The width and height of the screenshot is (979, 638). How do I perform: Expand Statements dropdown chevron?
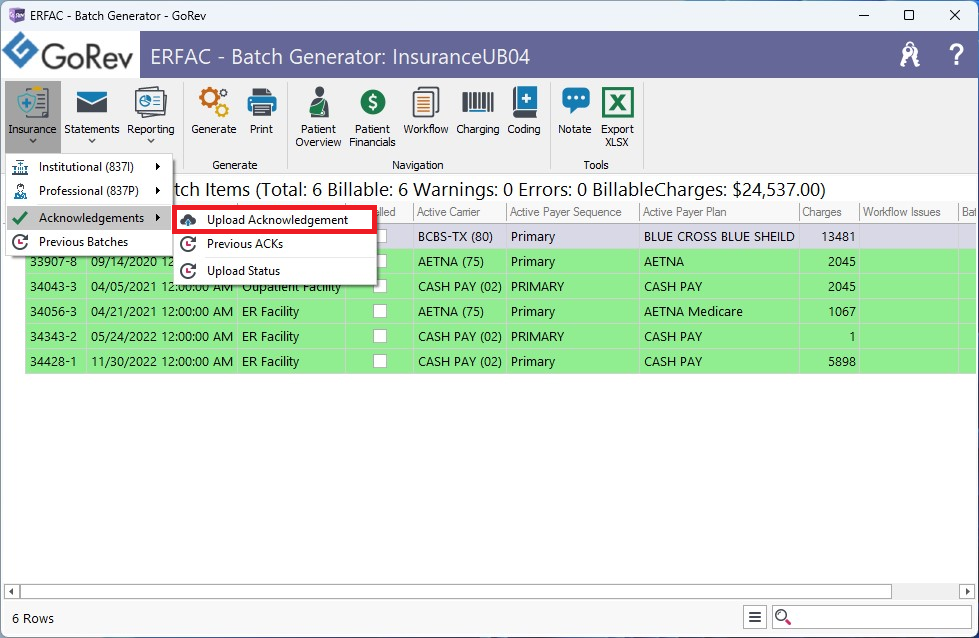click(x=92, y=142)
